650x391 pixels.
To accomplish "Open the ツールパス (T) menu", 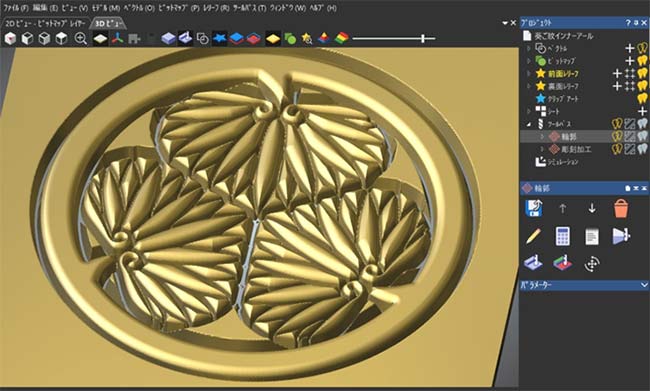I will tap(250, 8).
